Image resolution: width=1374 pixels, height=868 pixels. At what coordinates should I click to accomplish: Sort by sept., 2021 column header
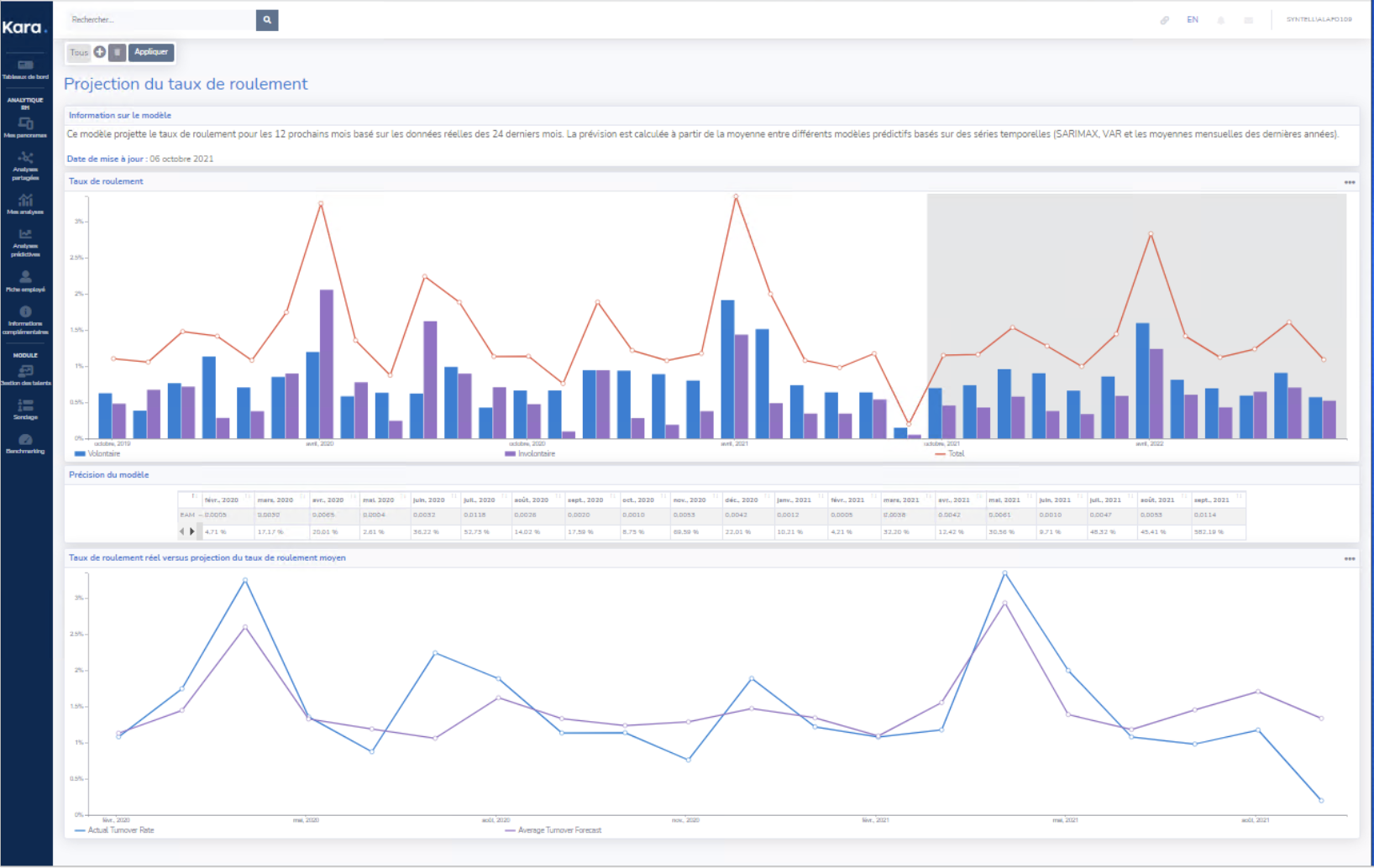[x=1219, y=499]
